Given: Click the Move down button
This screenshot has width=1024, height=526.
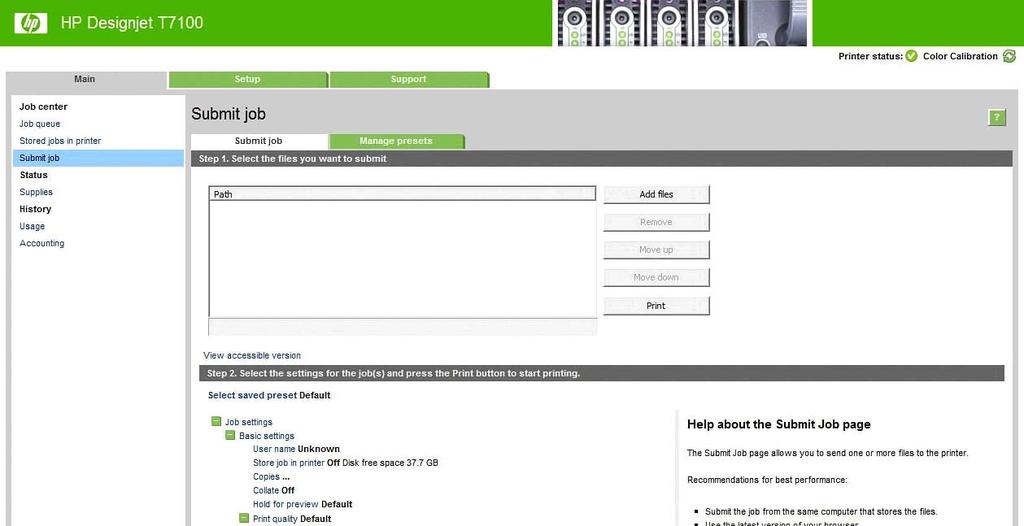Looking at the screenshot, I should tap(656, 277).
